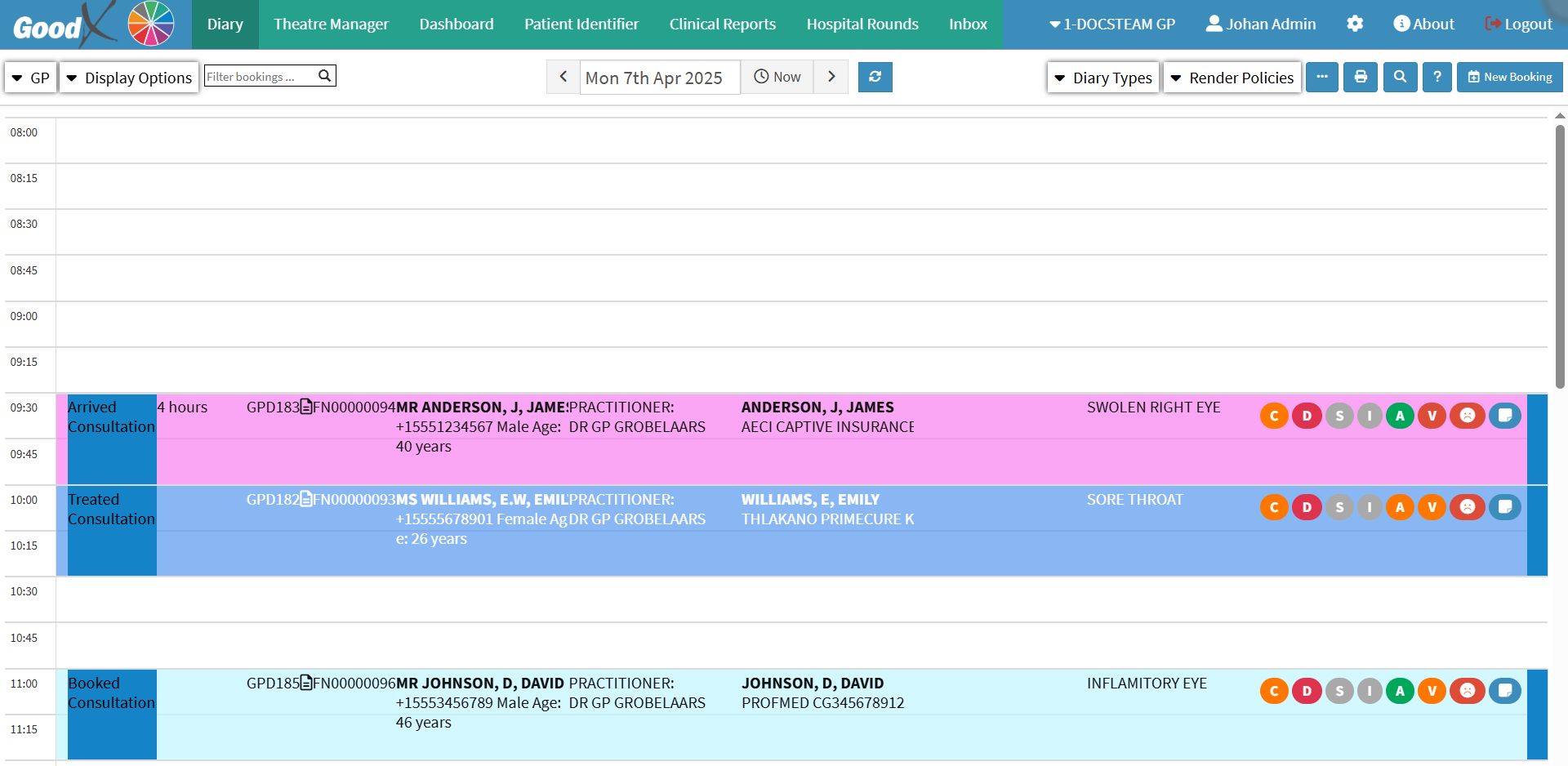Open the print diary icon
The height and width of the screenshot is (766, 1568).
1360,77
